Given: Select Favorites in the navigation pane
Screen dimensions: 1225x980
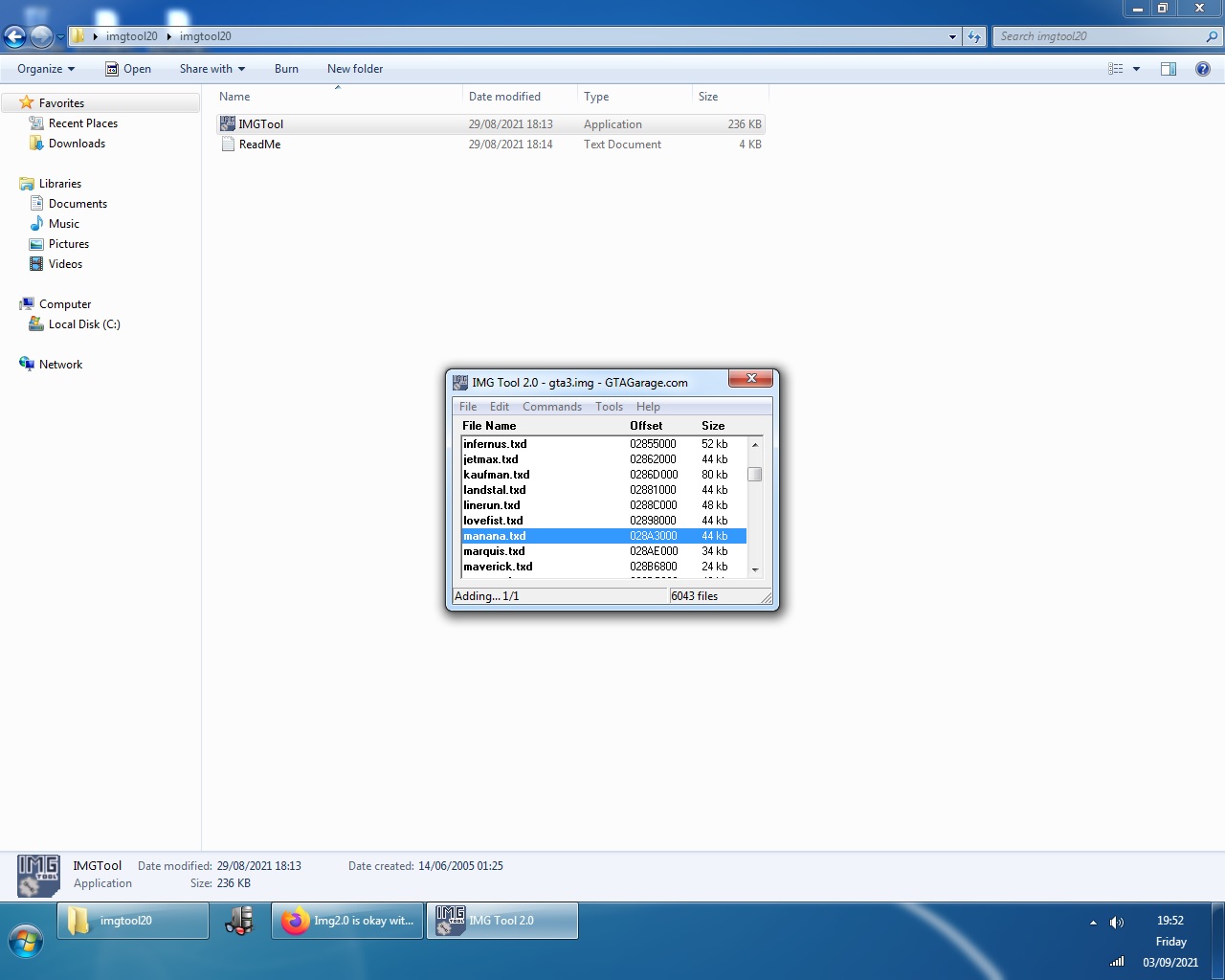Looking at the screenshot, I should coord(61,103).
